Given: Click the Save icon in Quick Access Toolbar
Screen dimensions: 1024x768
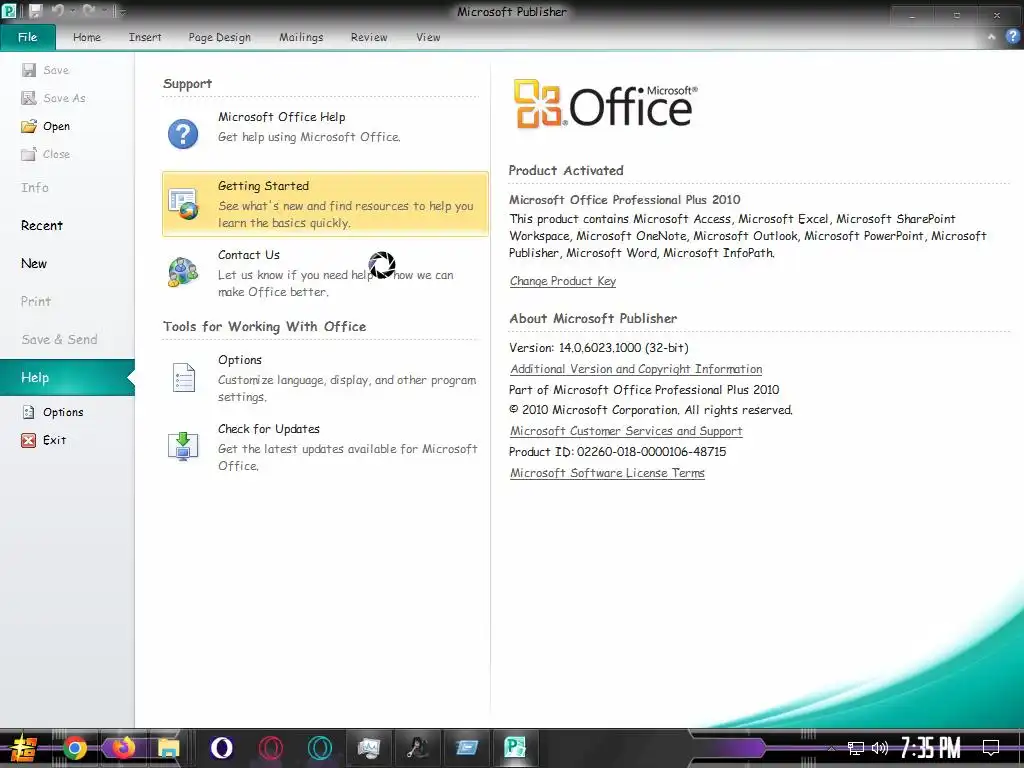Looking at the screenshot, I should [x=35, y=11].
